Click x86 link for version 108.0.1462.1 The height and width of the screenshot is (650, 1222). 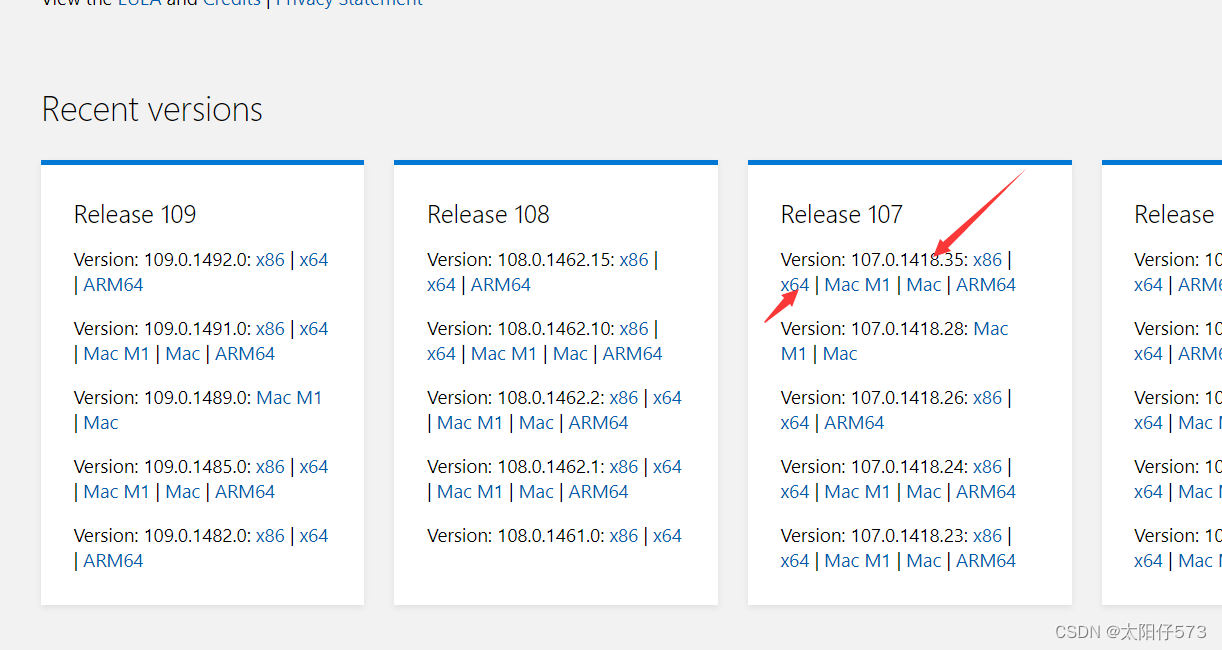click(624, 467)
